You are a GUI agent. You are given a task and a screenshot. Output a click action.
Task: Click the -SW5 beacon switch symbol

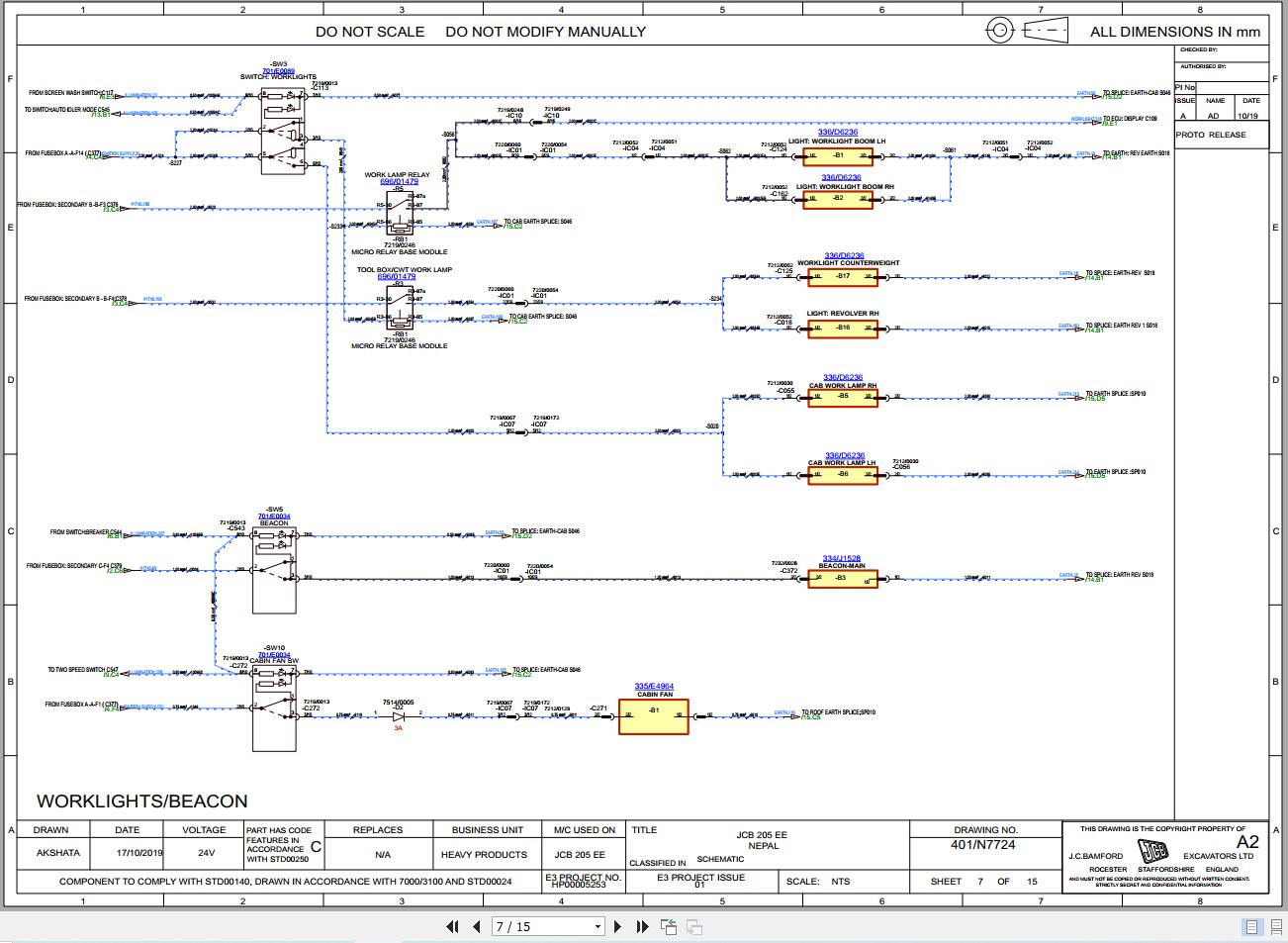[x=274, y=571]
